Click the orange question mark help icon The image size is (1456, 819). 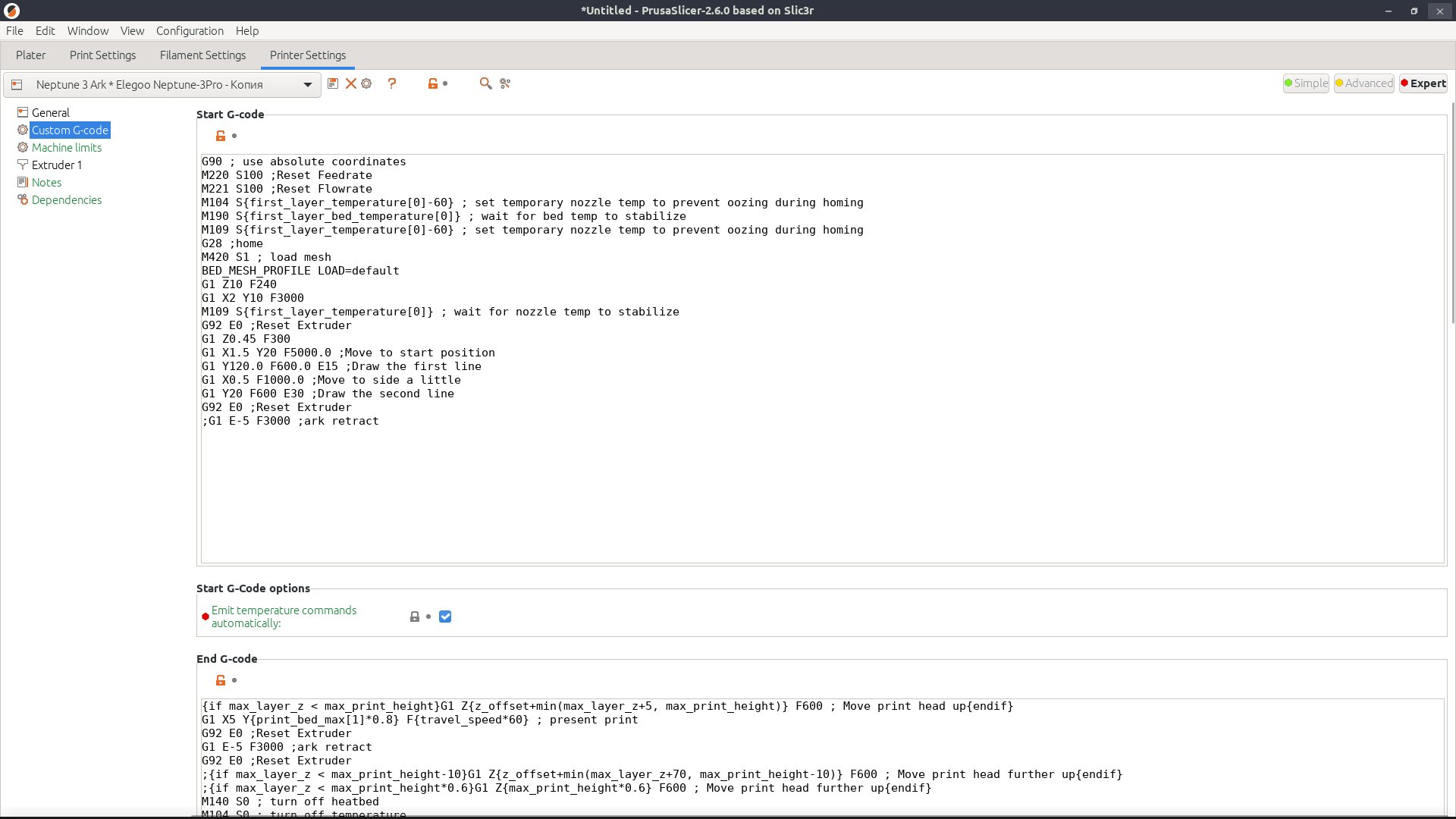392,83
